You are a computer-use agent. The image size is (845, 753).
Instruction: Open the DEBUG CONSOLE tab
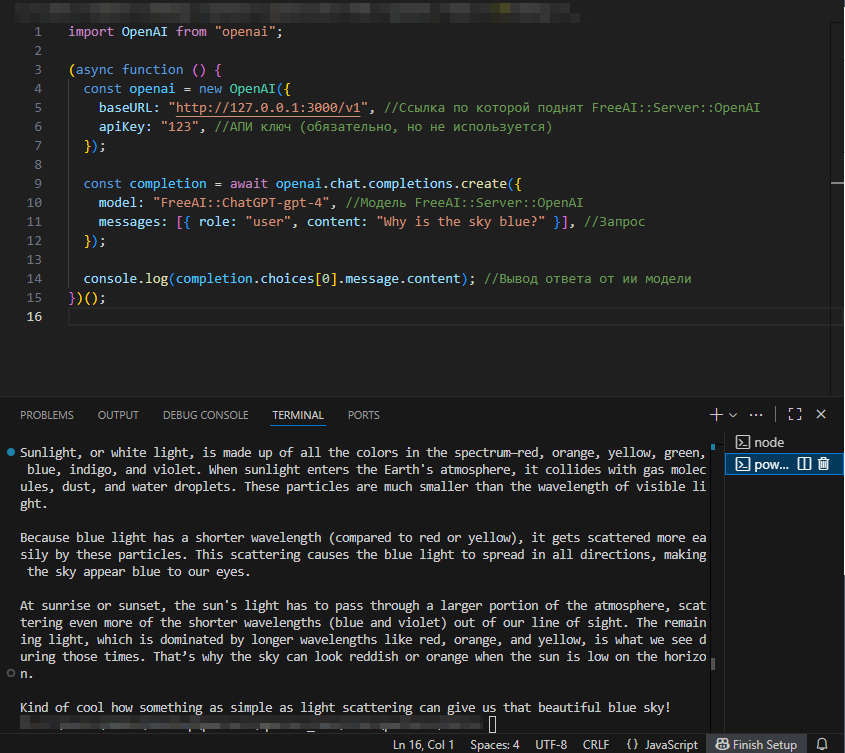click(205, 415)
